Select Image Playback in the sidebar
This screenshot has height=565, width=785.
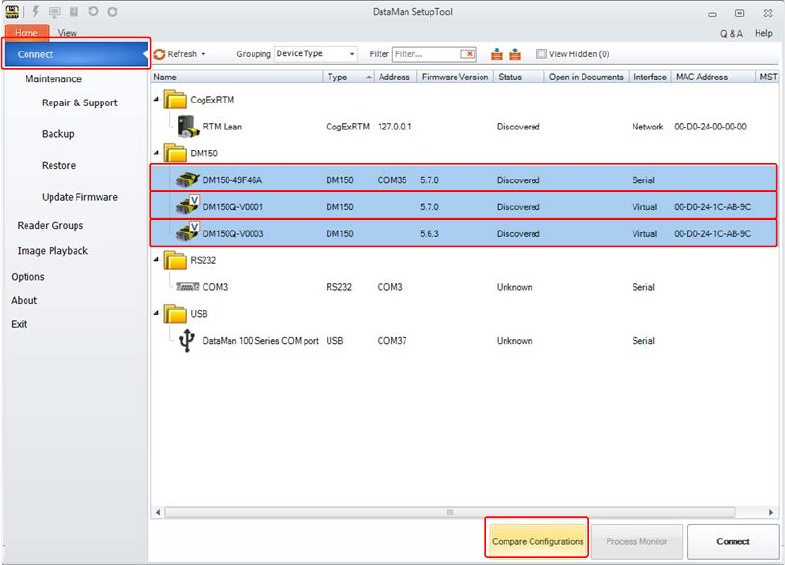[53, 251]
